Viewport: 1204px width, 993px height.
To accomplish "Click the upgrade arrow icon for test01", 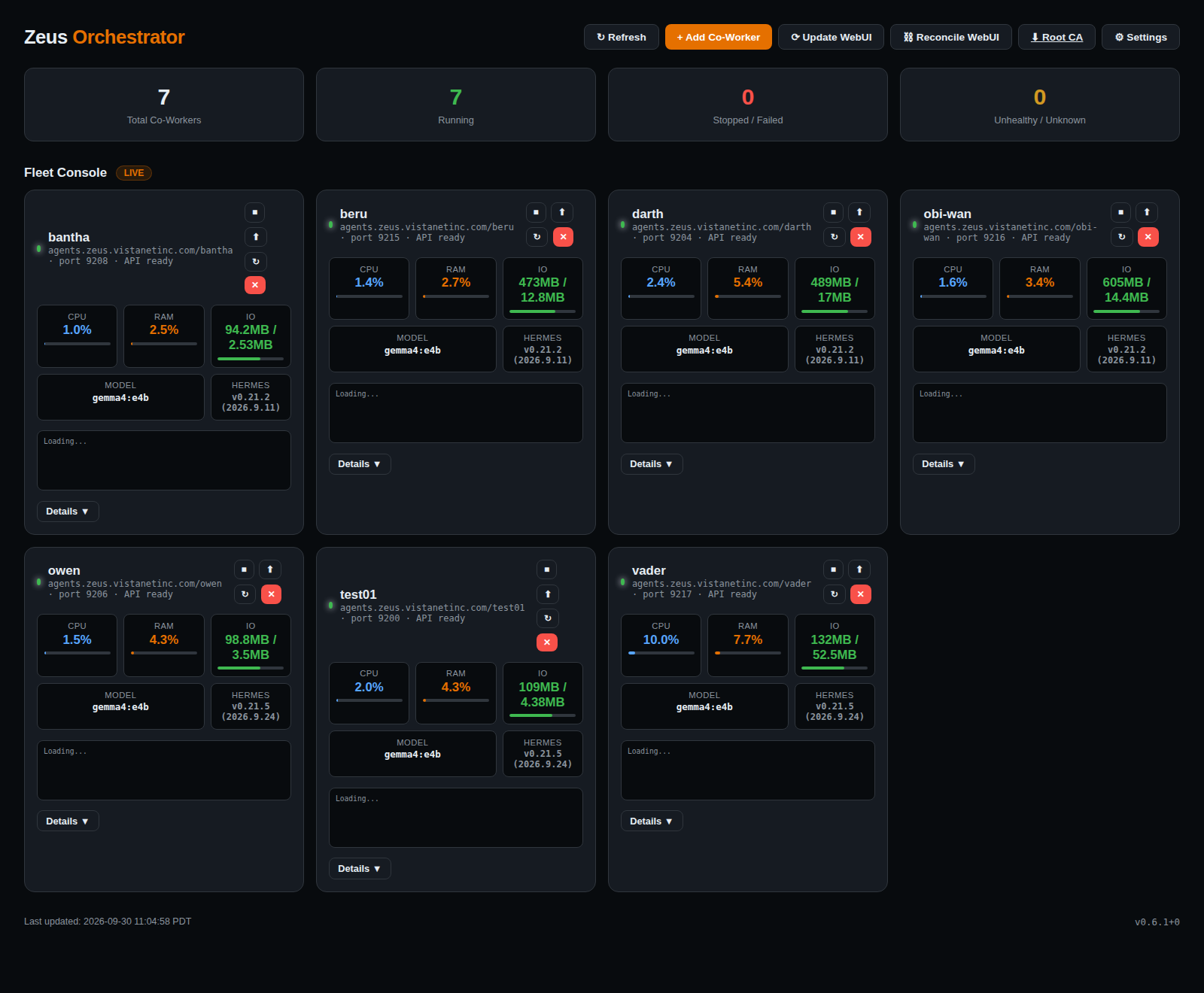I will 547,594.
